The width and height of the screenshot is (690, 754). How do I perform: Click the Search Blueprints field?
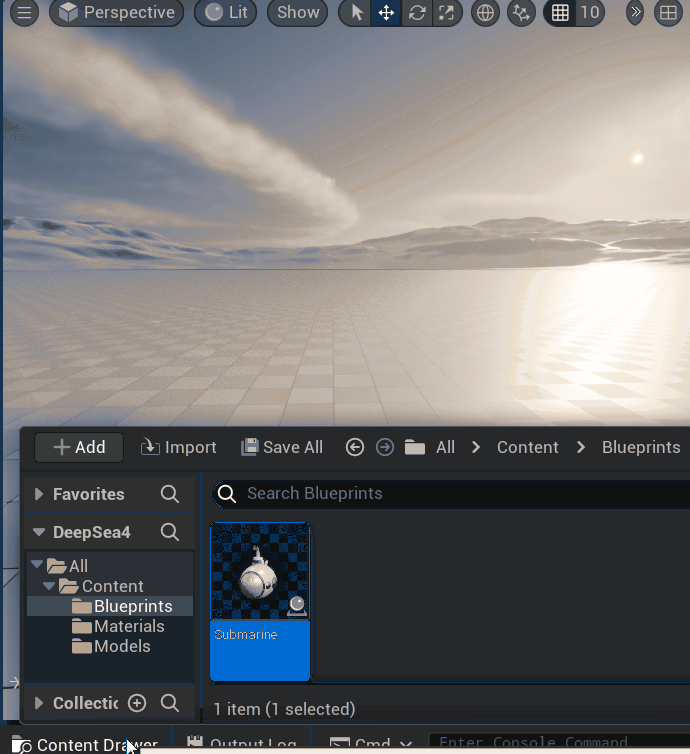point(450,493)
